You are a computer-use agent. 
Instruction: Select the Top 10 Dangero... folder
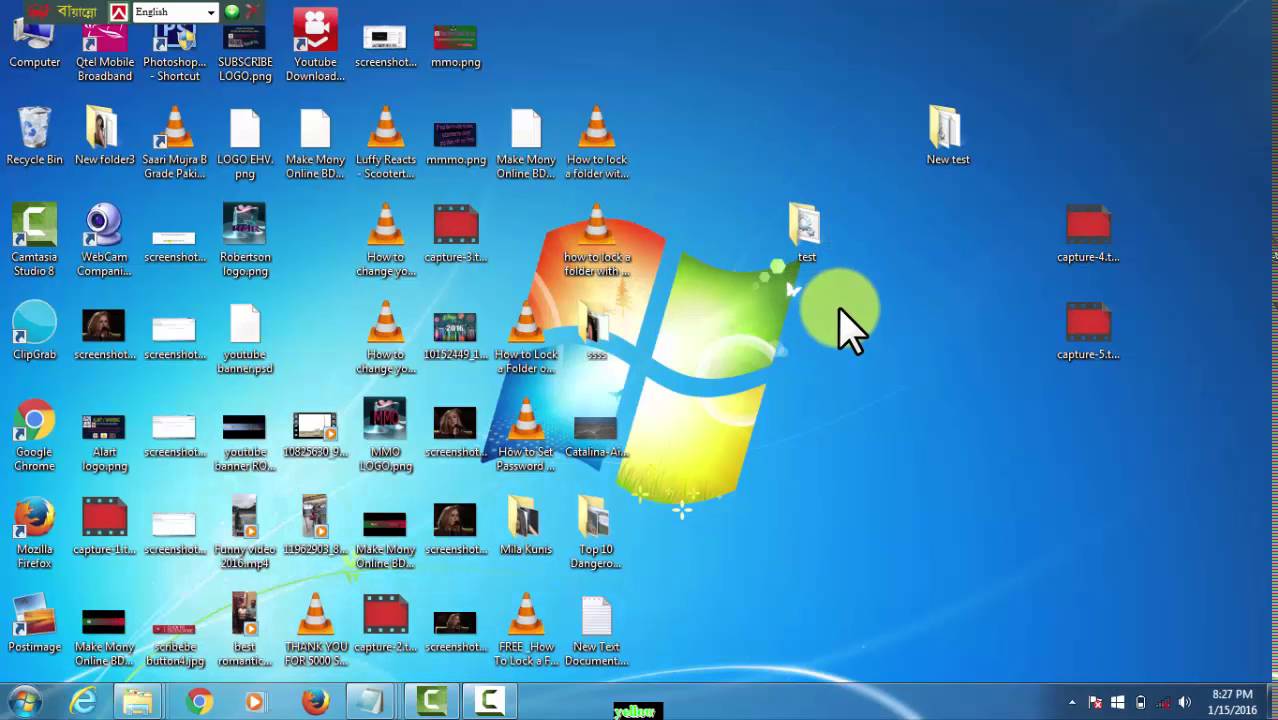coord(596,533)
